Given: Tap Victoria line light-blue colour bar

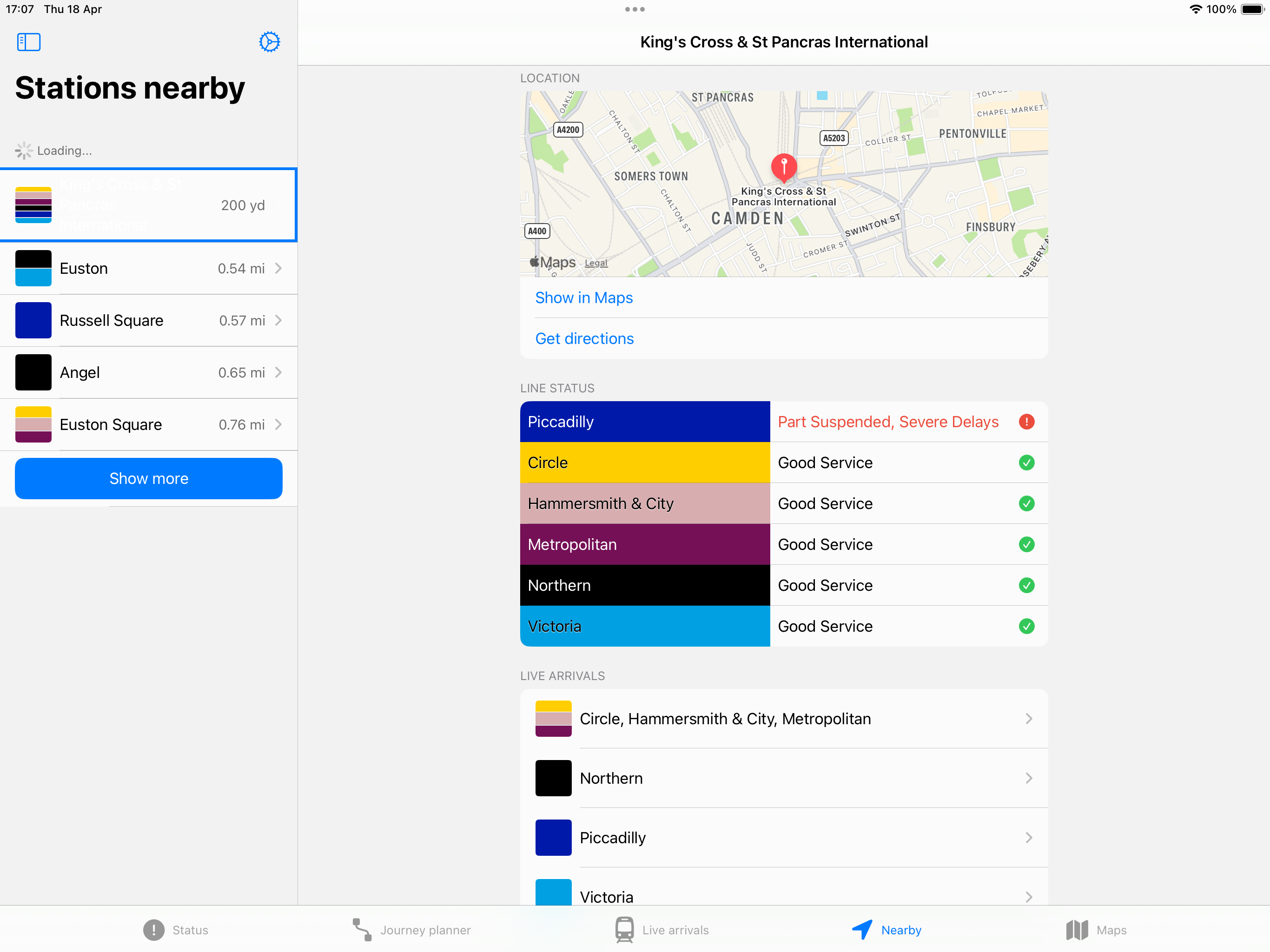Looking at the screenshot, I should 645,627.
